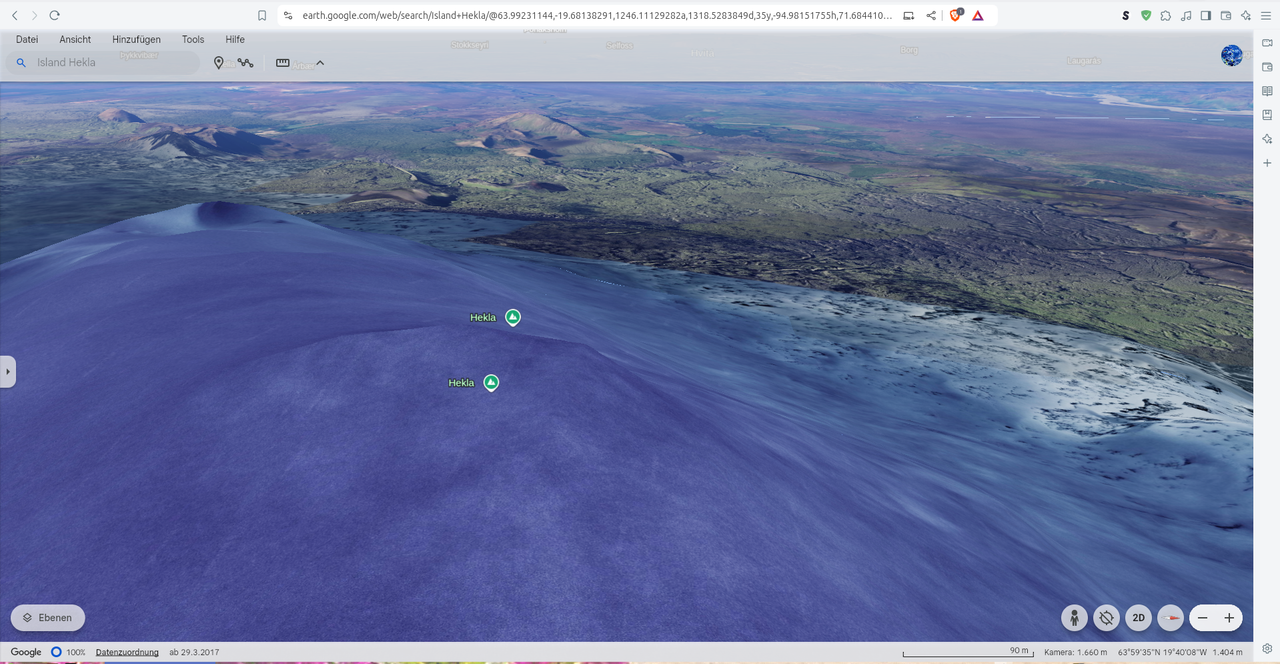1280x664 pixels.
Task: Add a placemark with the pin tool
Action: click(219, 63)
